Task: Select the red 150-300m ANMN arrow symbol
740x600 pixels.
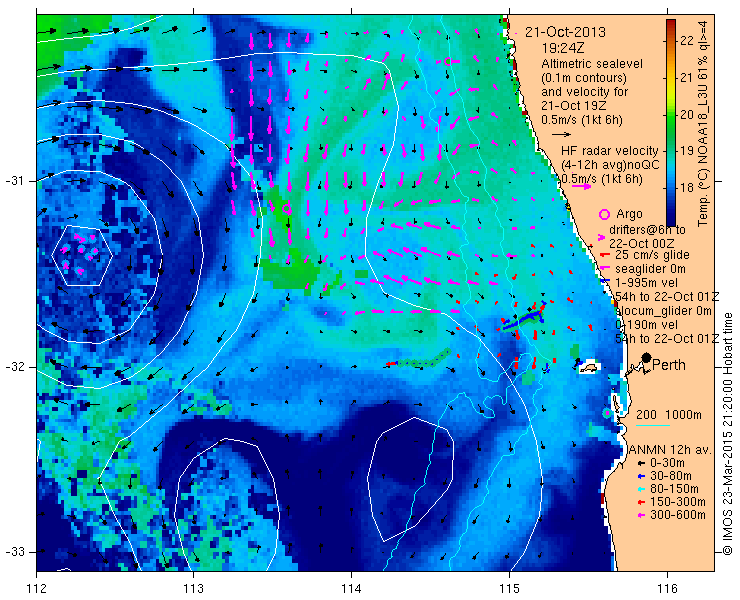Action: (640, 502)
